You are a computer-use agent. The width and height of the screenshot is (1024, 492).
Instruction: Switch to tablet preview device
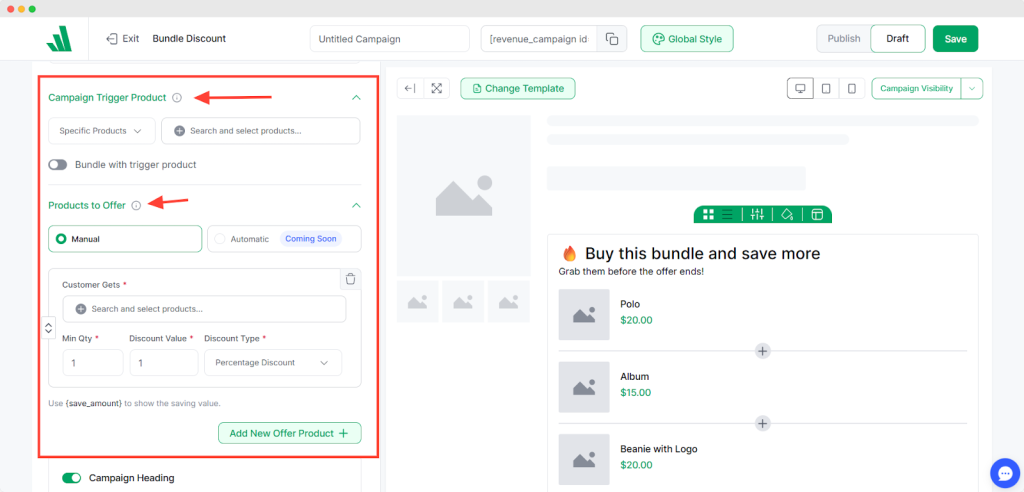pos(826,88)
